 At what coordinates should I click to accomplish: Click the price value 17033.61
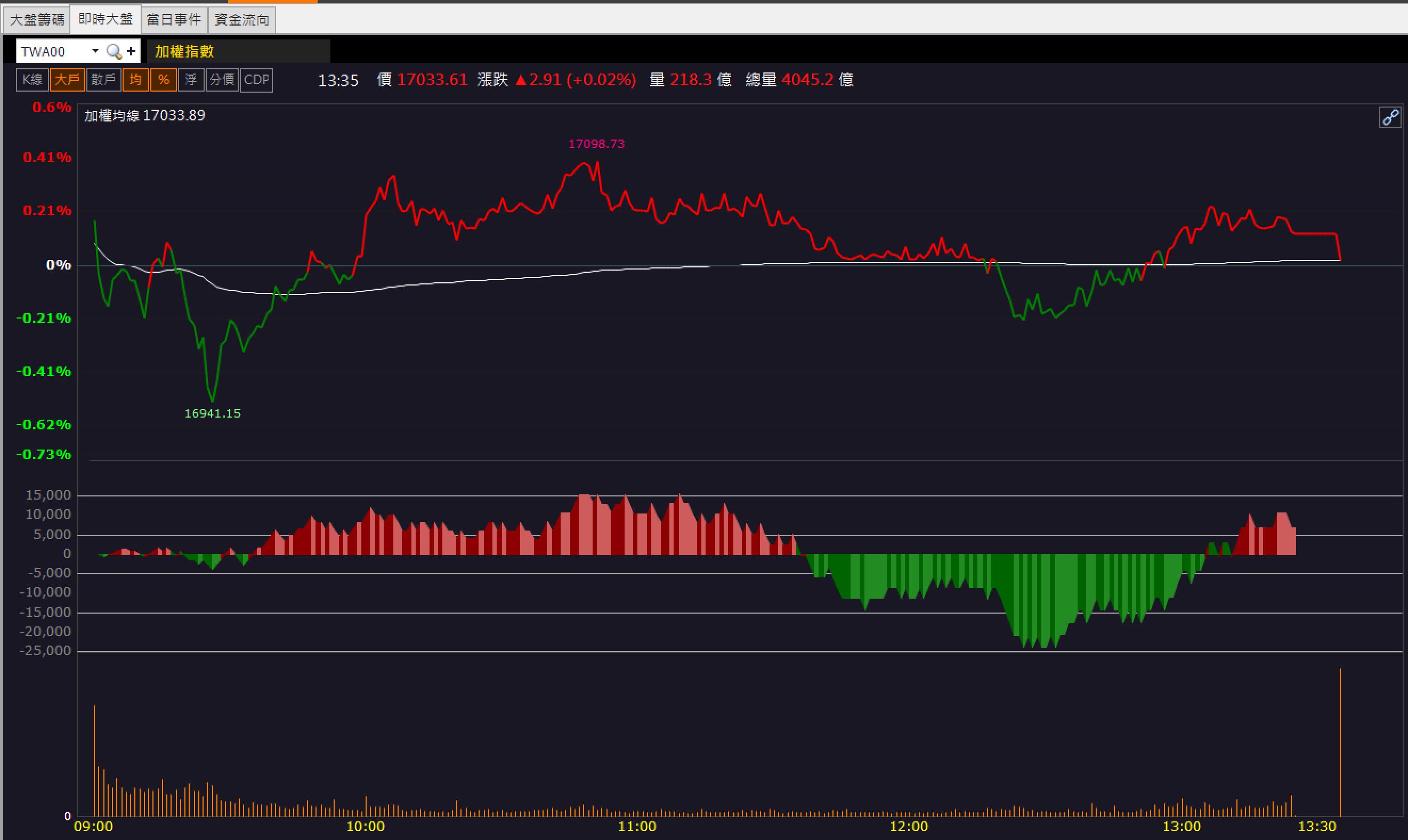pos(432,80)
